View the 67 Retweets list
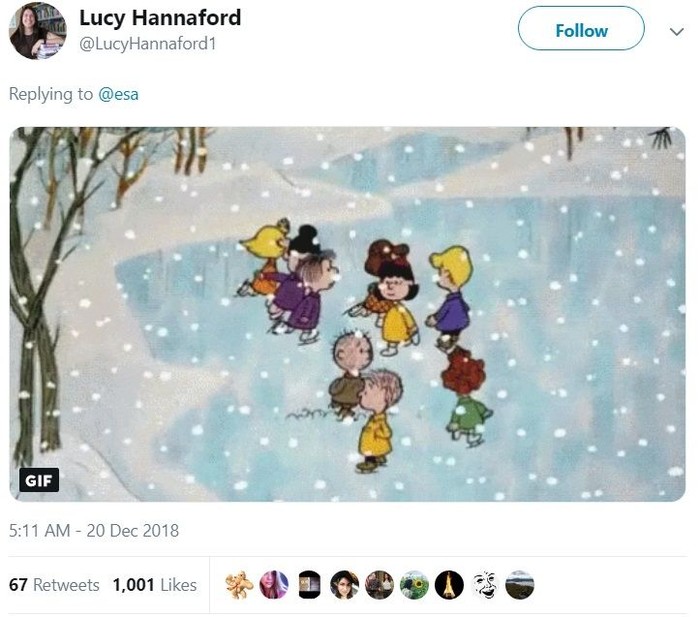The width and height of the screenshot is (700, 617). 54,585
